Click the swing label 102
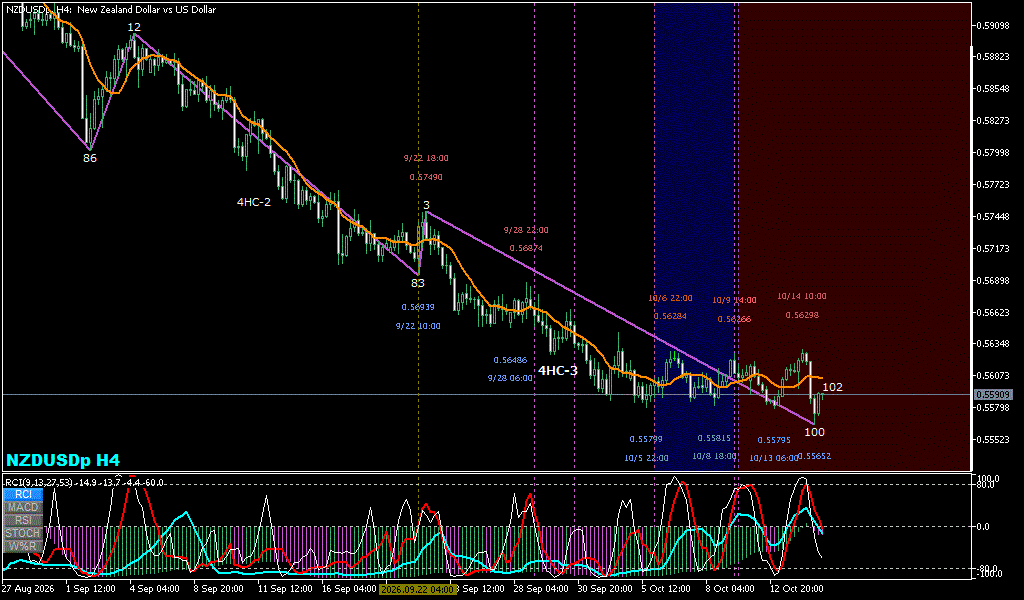This screenshot has width=1024, height=600. (x=833, y=387)
